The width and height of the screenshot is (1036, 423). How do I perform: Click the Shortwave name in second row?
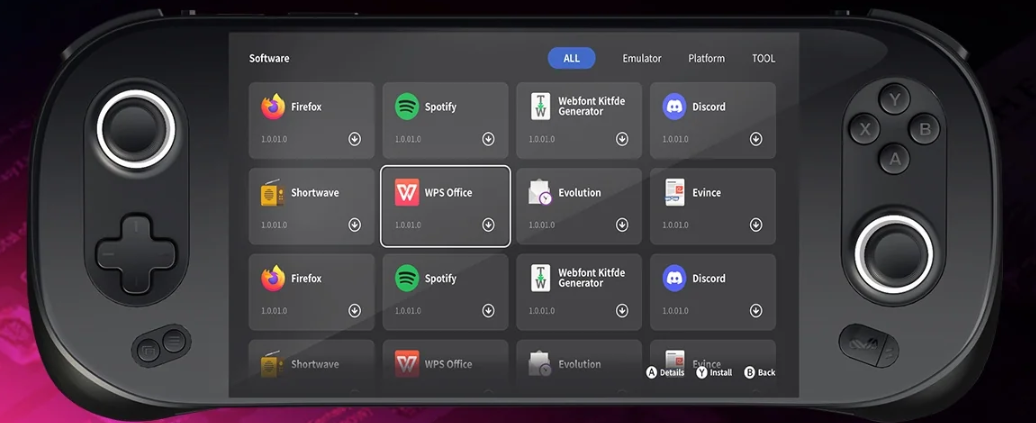click(x=315, y=192)
